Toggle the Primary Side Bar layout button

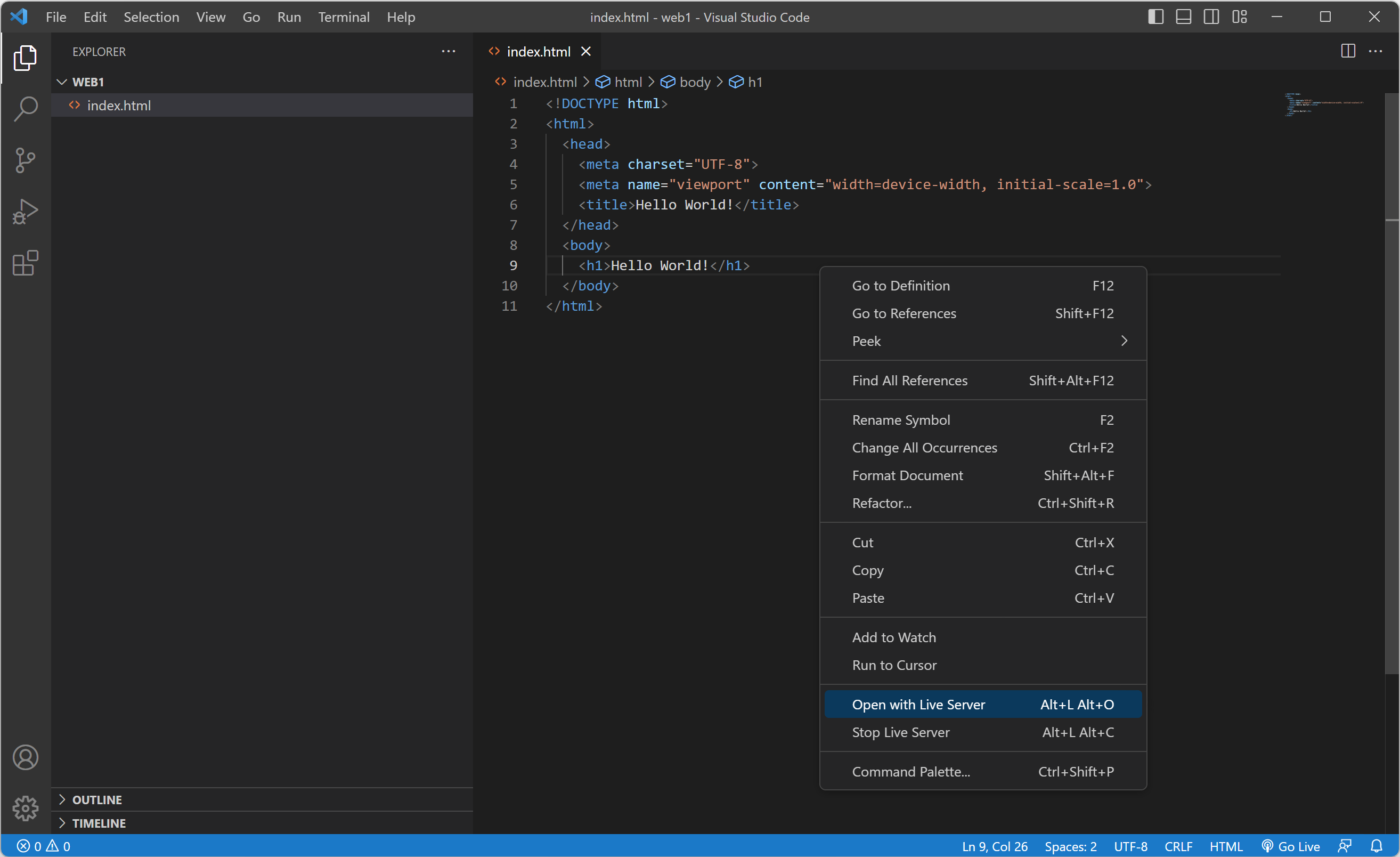[x=1155, y=17]
